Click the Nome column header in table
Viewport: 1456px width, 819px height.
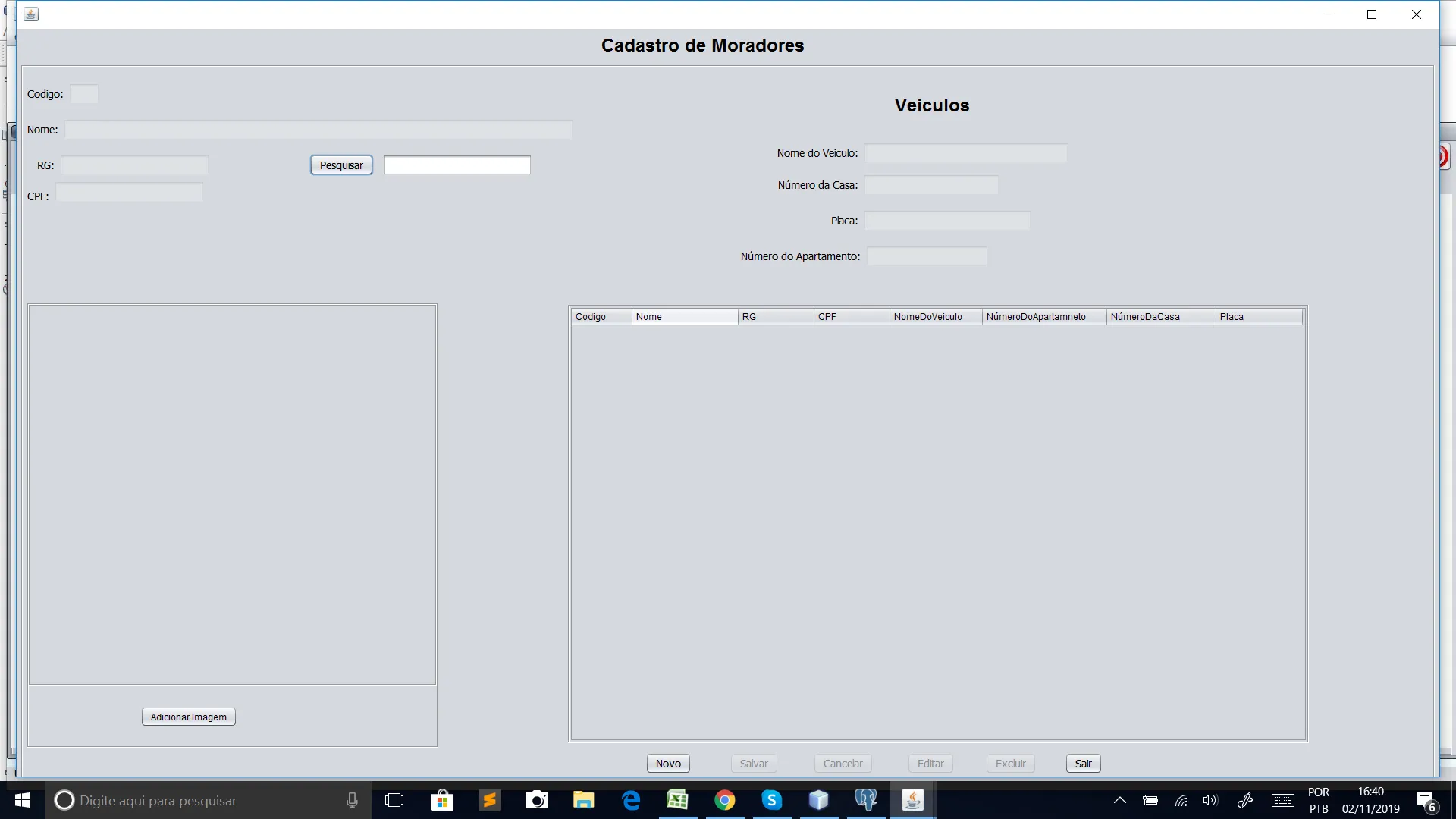click(x=684, y=317)
